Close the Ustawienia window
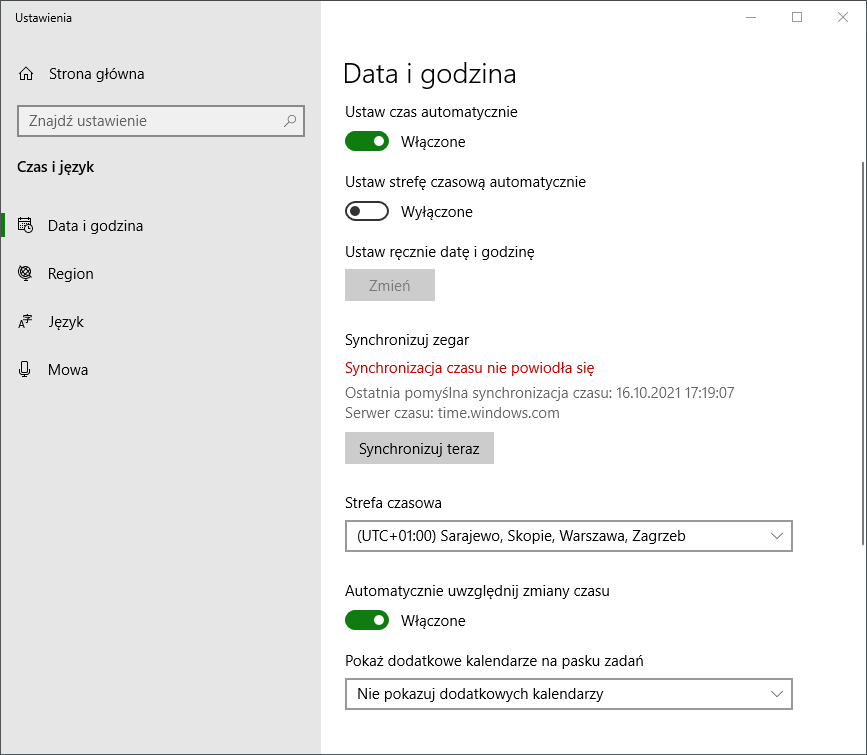 [843, 17]
